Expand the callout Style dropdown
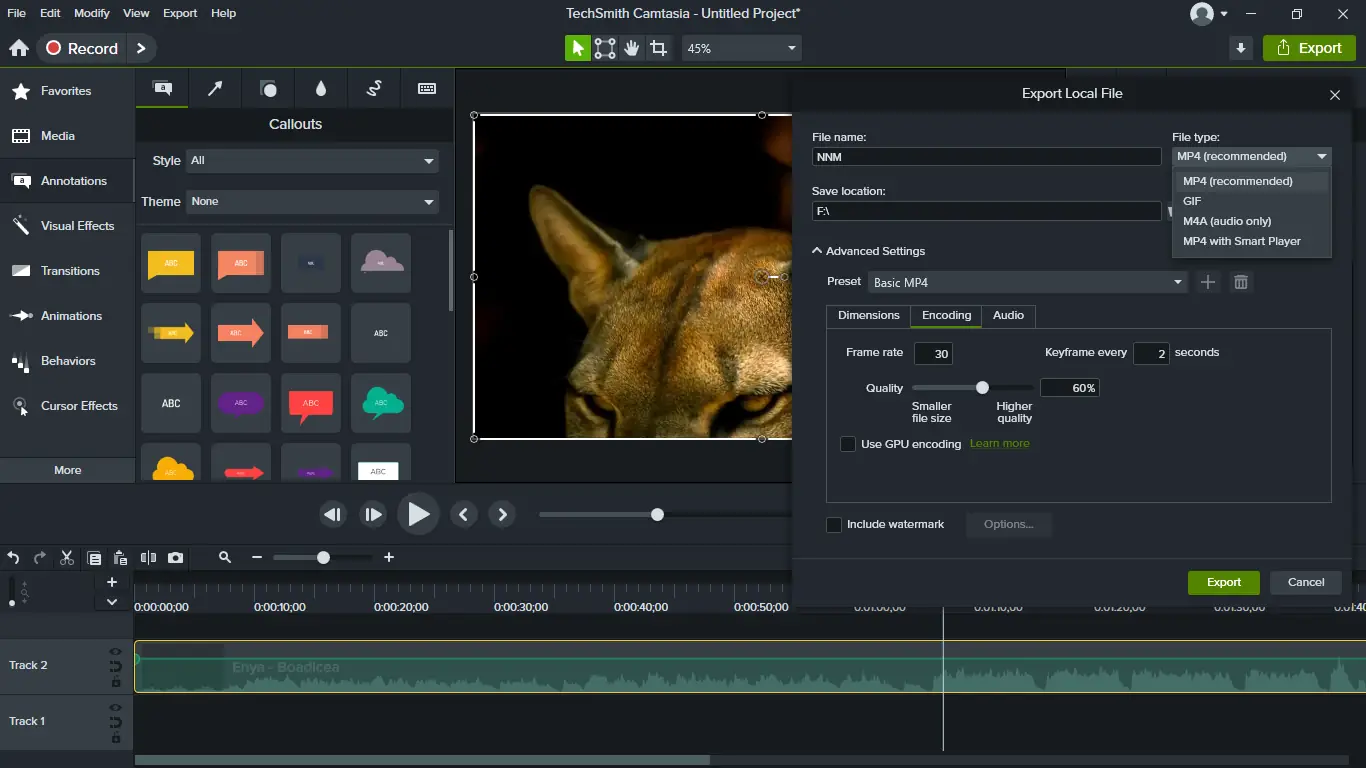This screenshot has height=768, width=1366. pyautogui.click(x=312, y=161)
